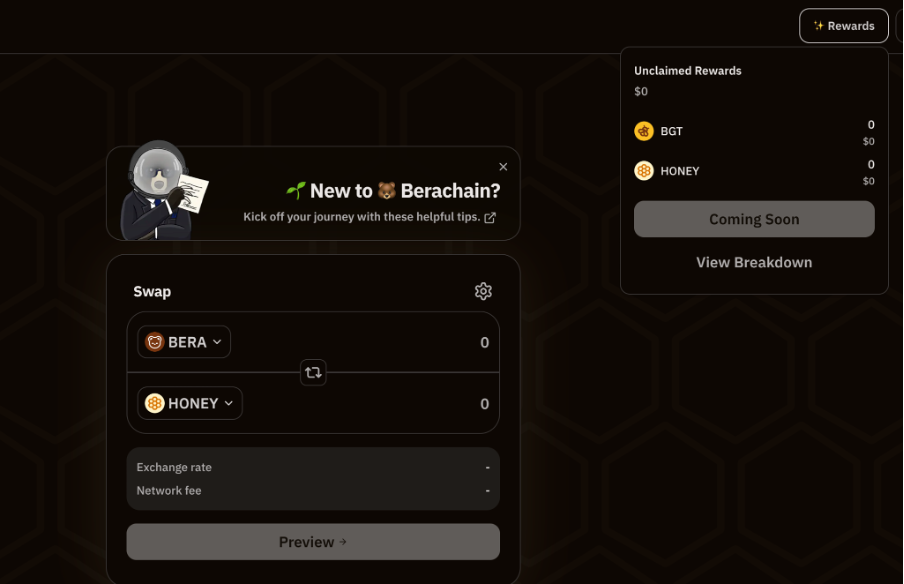Click the BERA token bear icon
Screen dimensions: 904x584
[x=155, y=342]
